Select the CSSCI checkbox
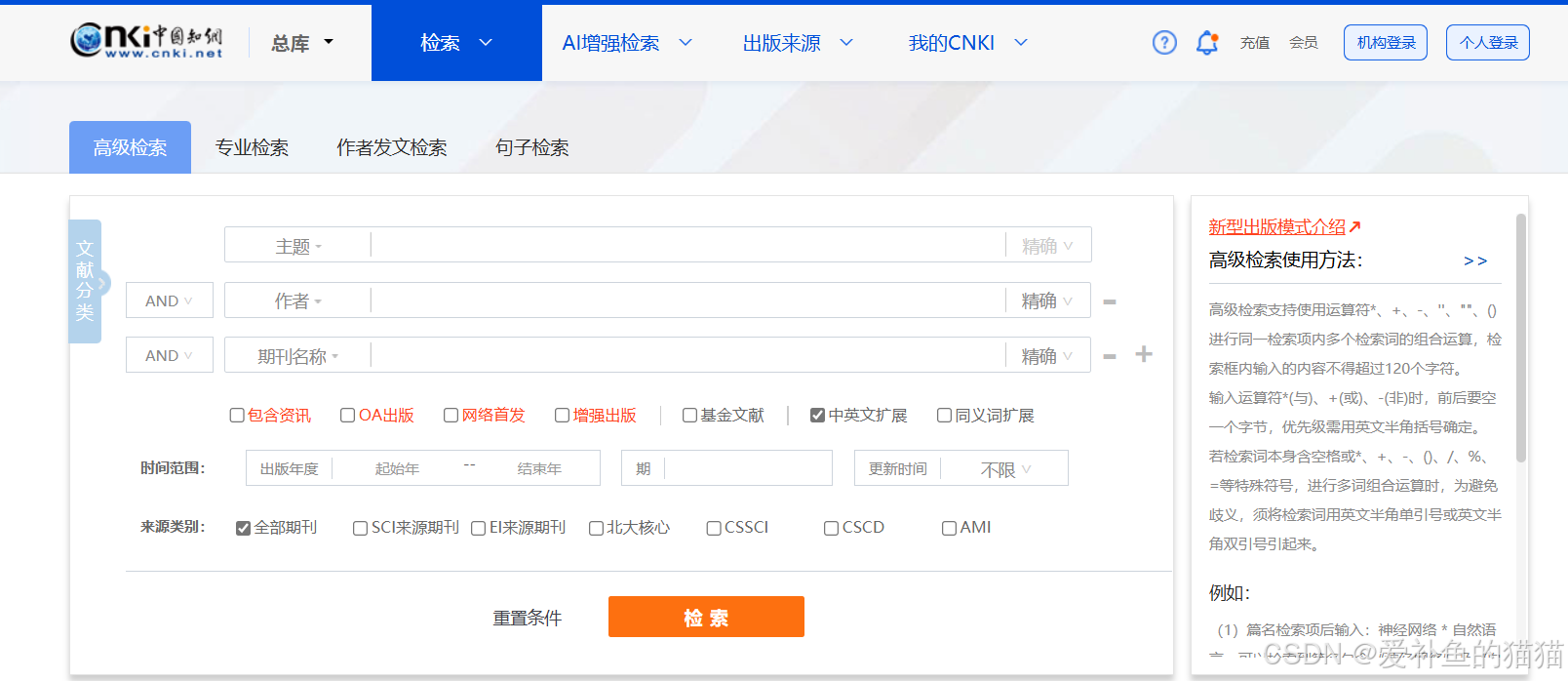Image resolution: width=1568 pixels, height=681 pixels. tap(714, 528)
